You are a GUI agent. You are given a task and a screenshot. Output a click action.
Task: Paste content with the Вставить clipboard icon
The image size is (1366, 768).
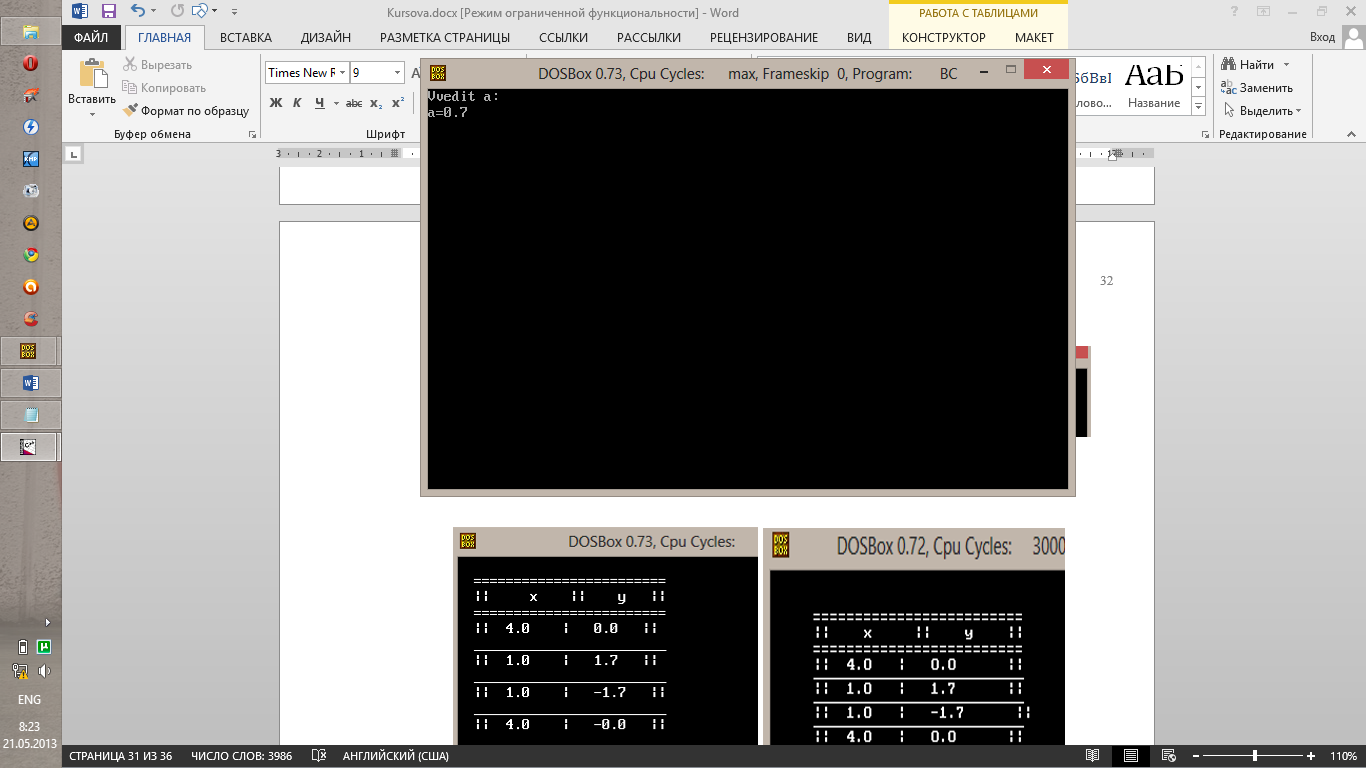(x=92, y=74)
